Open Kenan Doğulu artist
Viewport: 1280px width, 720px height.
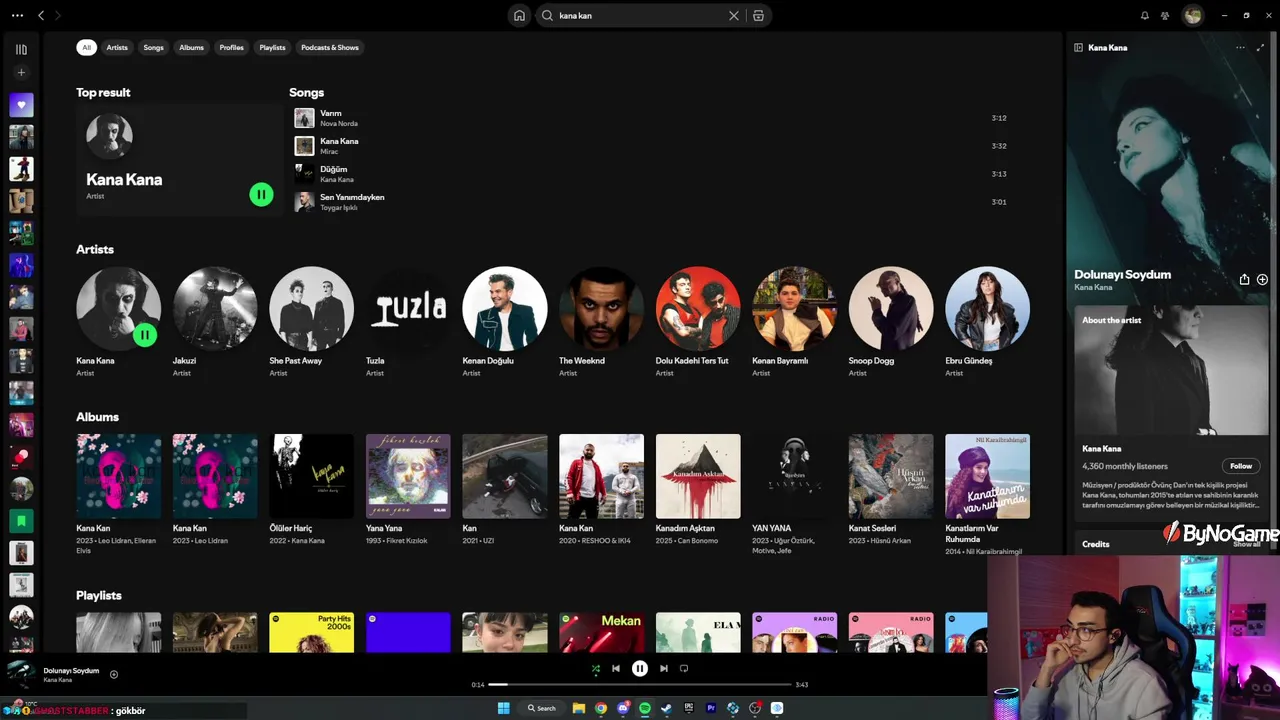pos(505,308)
